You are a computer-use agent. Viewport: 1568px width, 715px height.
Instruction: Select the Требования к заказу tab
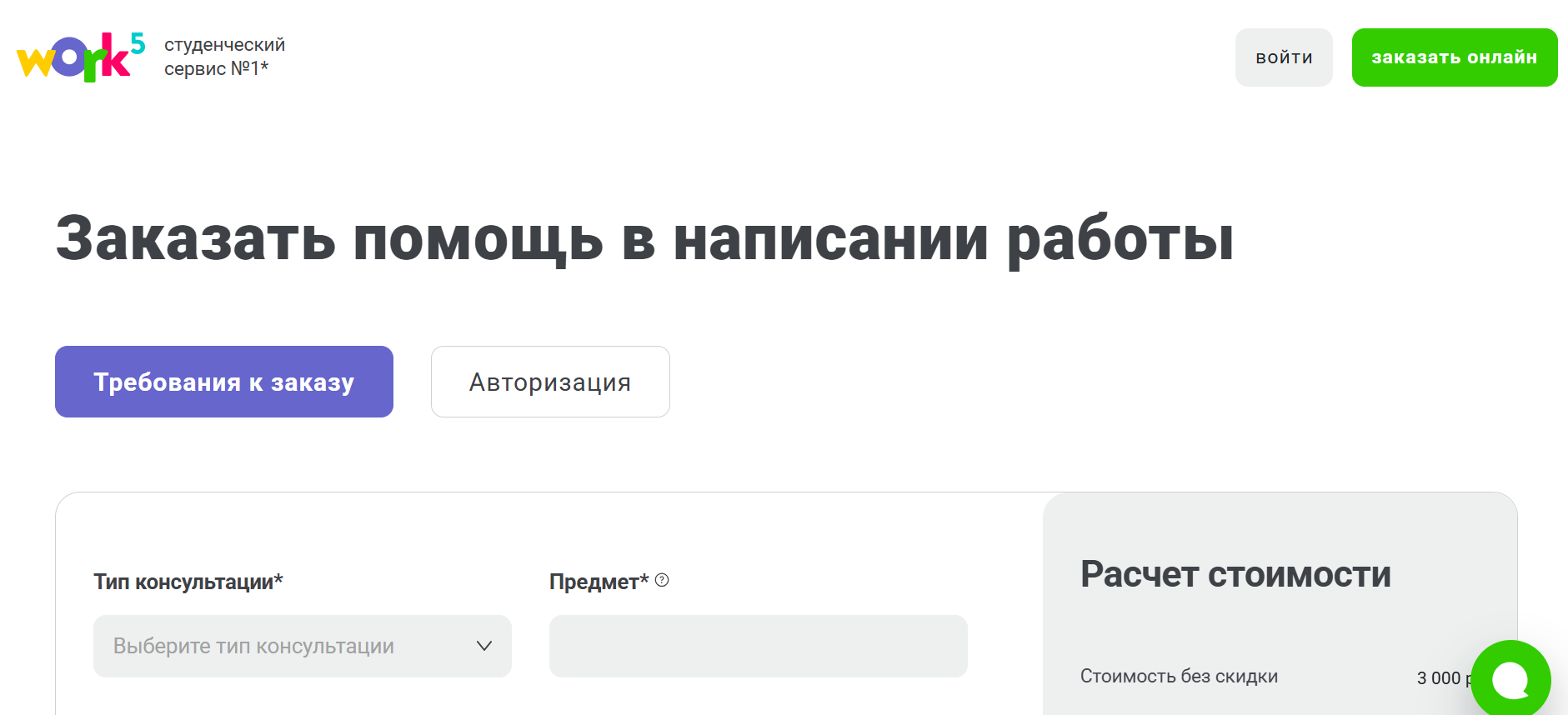[x=223, y=382]
